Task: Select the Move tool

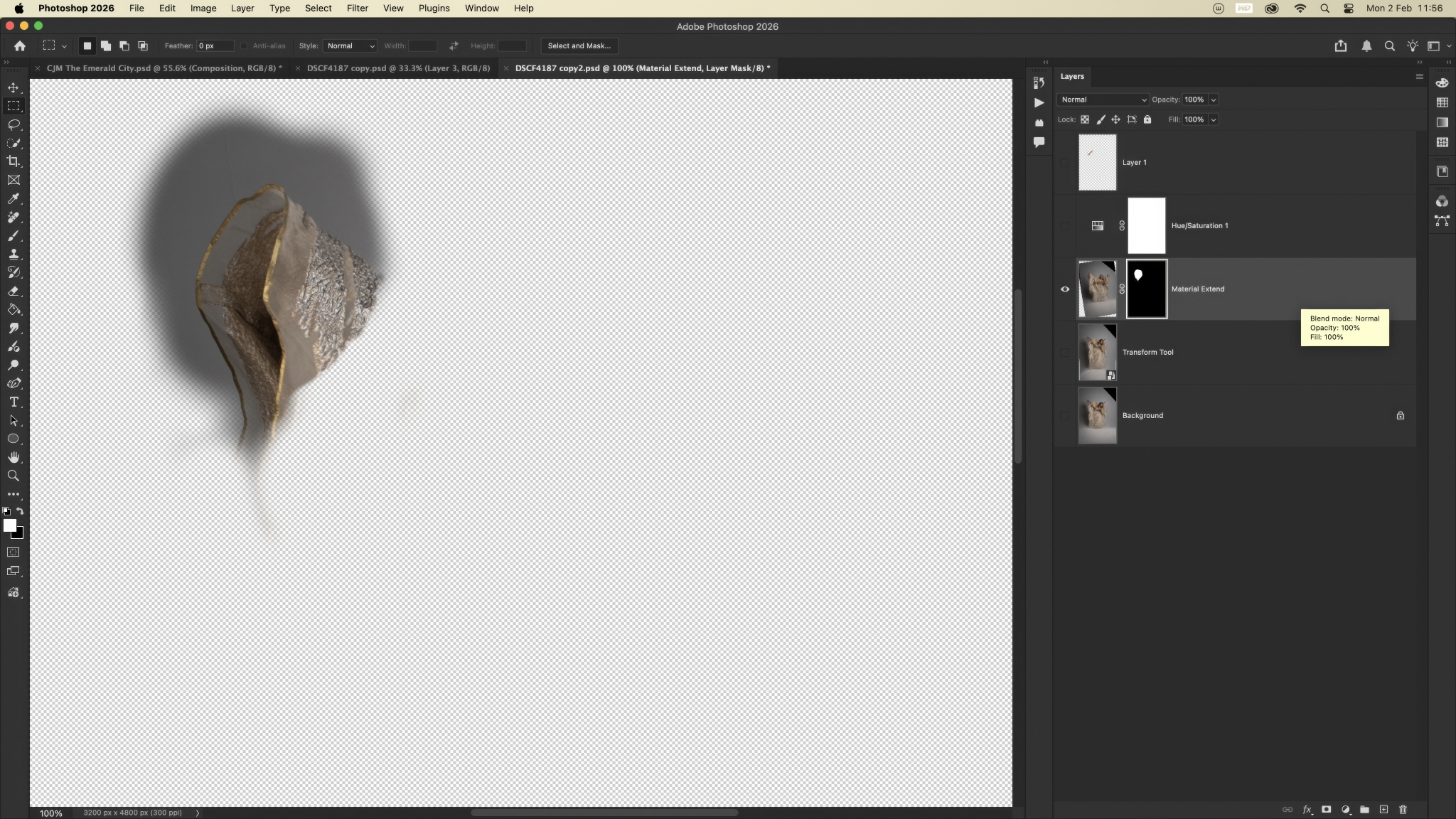Action: pos(14,87)
